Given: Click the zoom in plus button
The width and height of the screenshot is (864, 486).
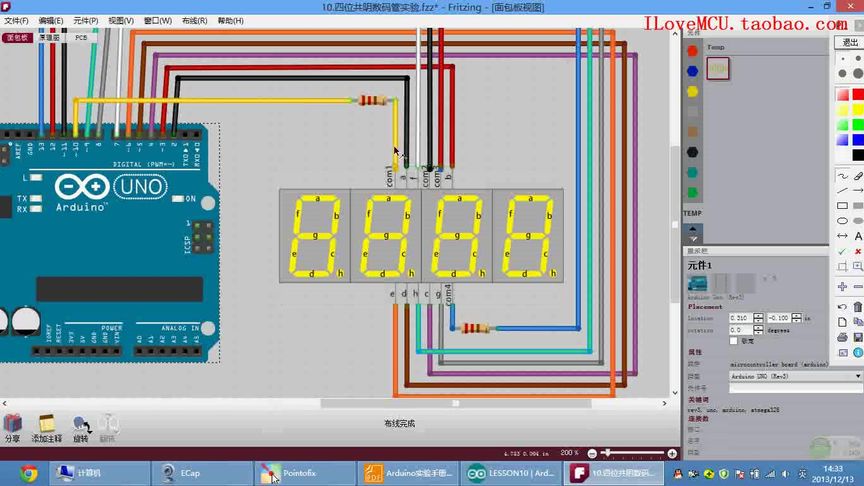Looking at the screenshot, I should [x=672, y=453].
